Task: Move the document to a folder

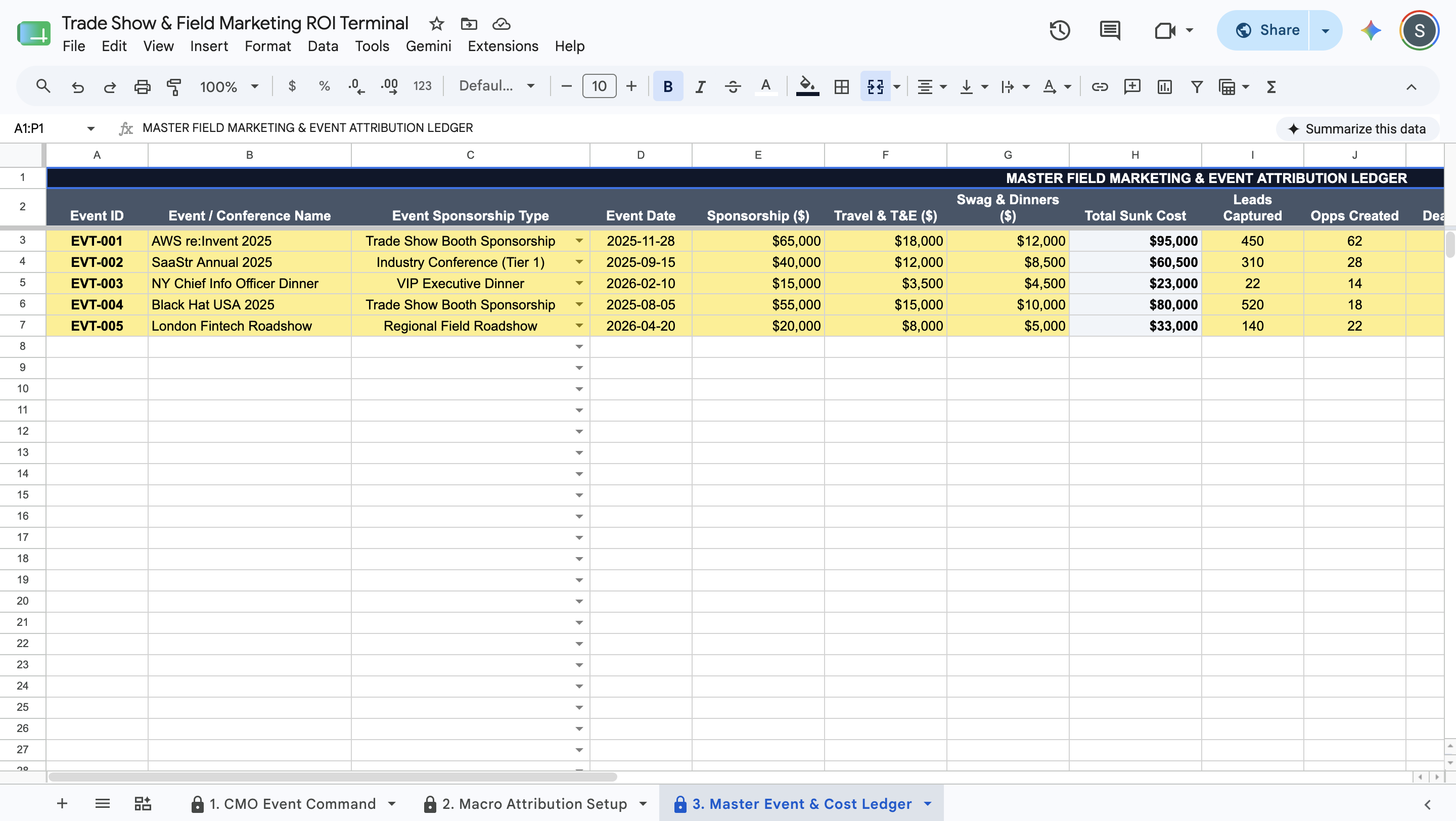Action: (x=469, y=24)
